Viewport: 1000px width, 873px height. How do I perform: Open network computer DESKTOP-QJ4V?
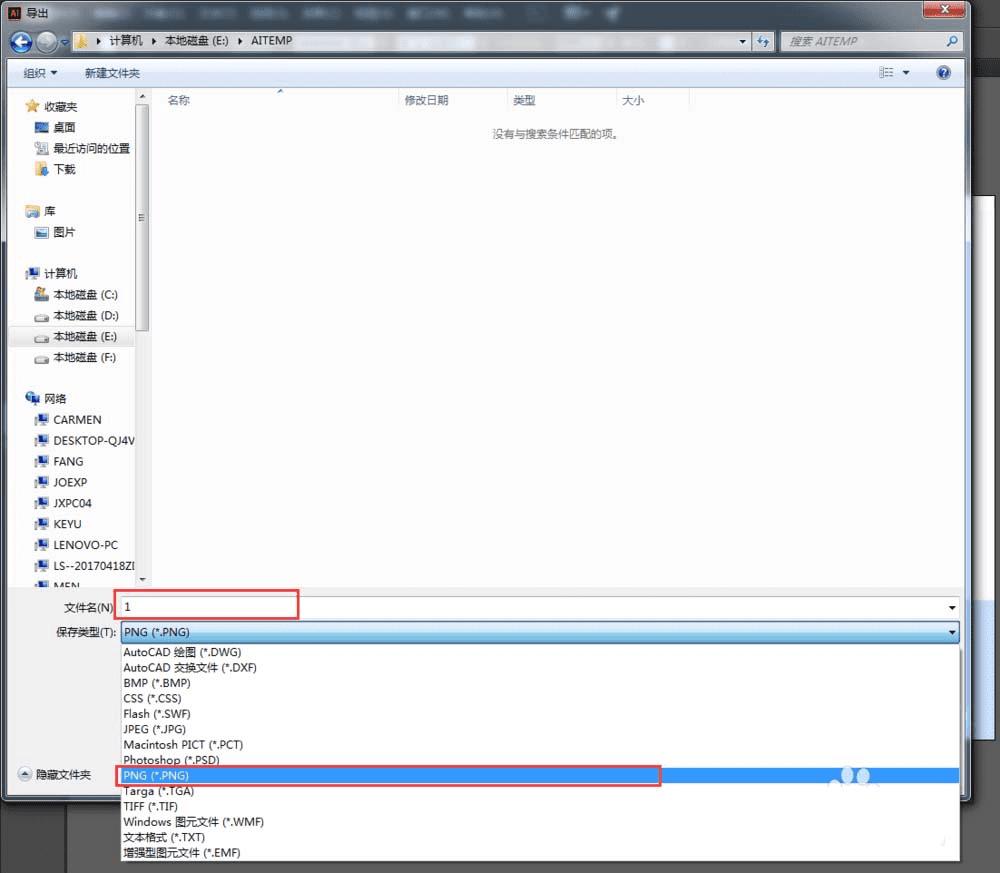tap(94, 441)
